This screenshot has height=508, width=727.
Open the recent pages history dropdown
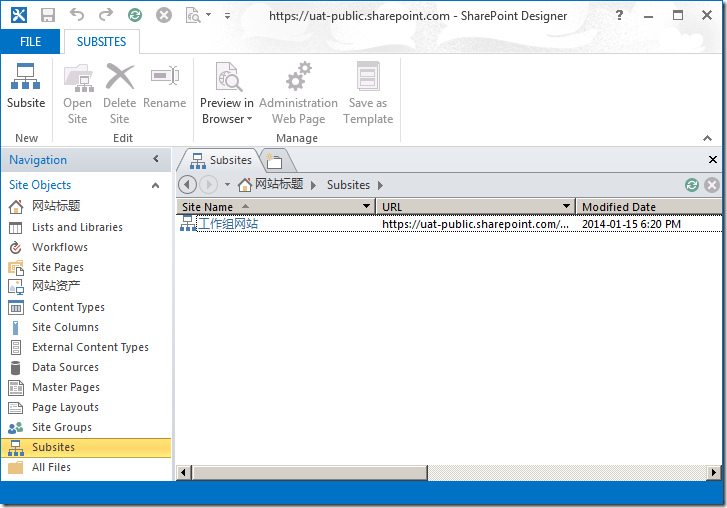coord(227,184)
